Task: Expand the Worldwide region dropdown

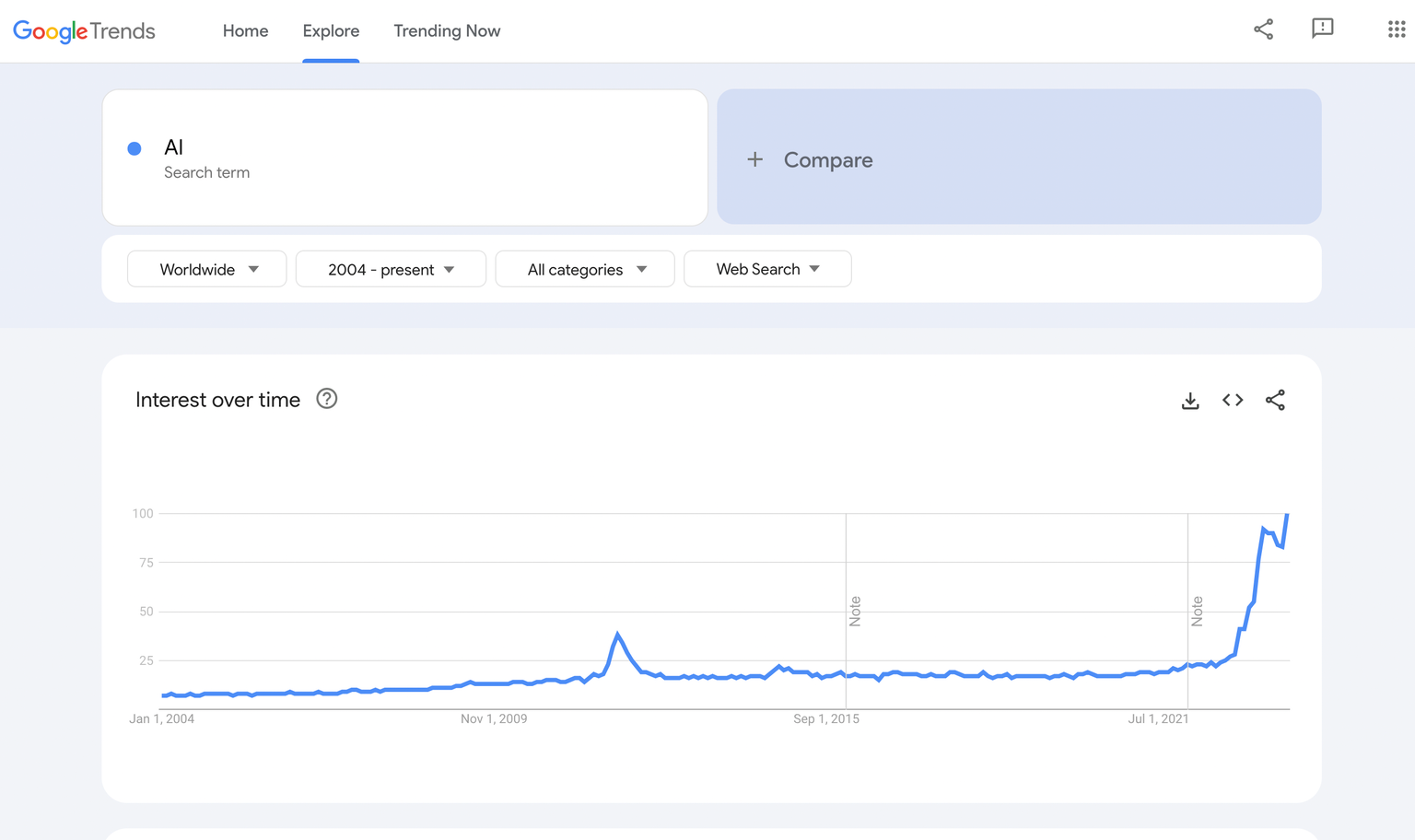Action: click(x=207, y=269)
